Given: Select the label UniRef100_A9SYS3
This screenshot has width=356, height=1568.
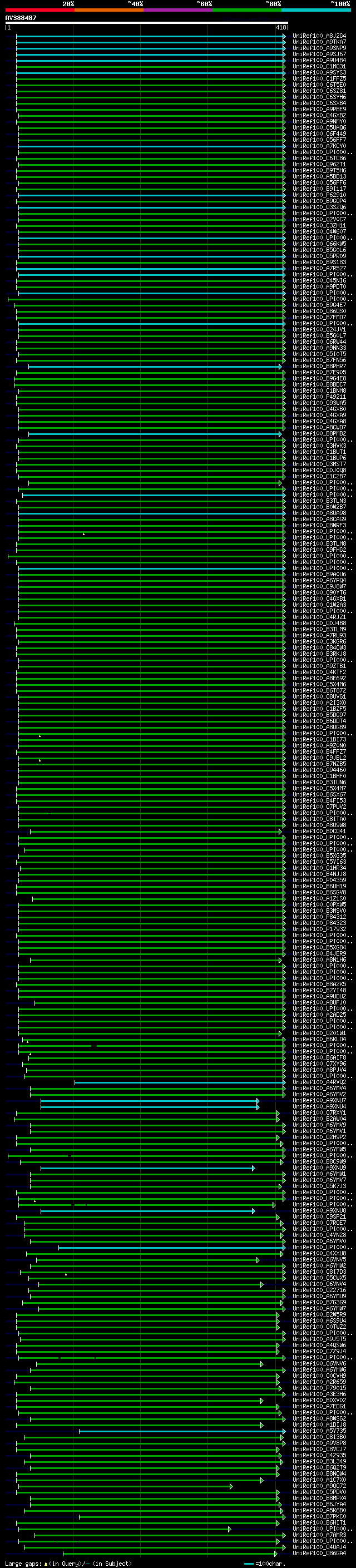Looking at the screenshot, I should click(319, 72).
